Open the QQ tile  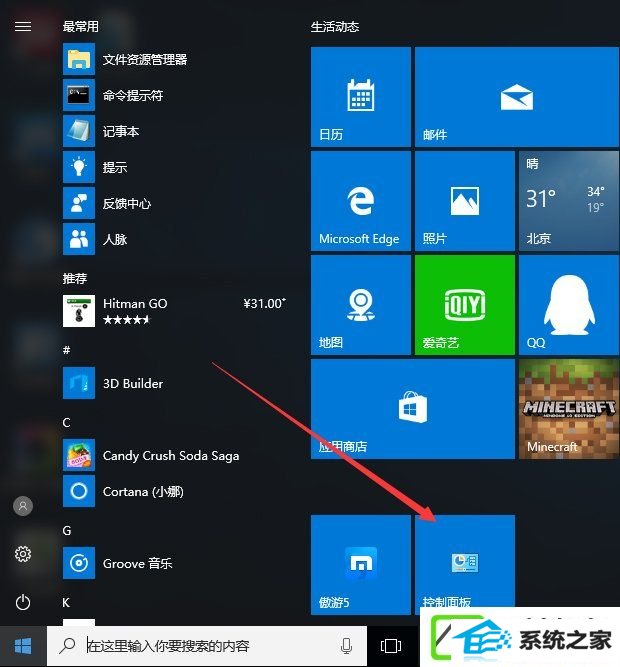(569, 305)
